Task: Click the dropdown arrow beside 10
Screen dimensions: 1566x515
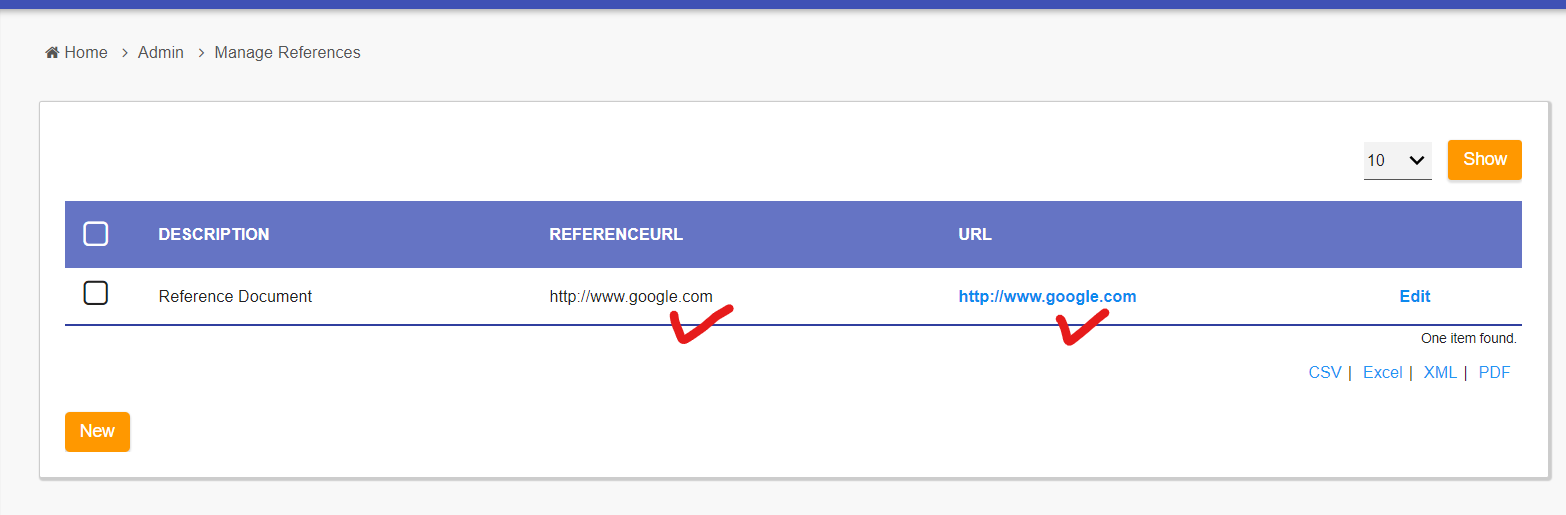Action: pyautogui.click(x=1416, y=160)
